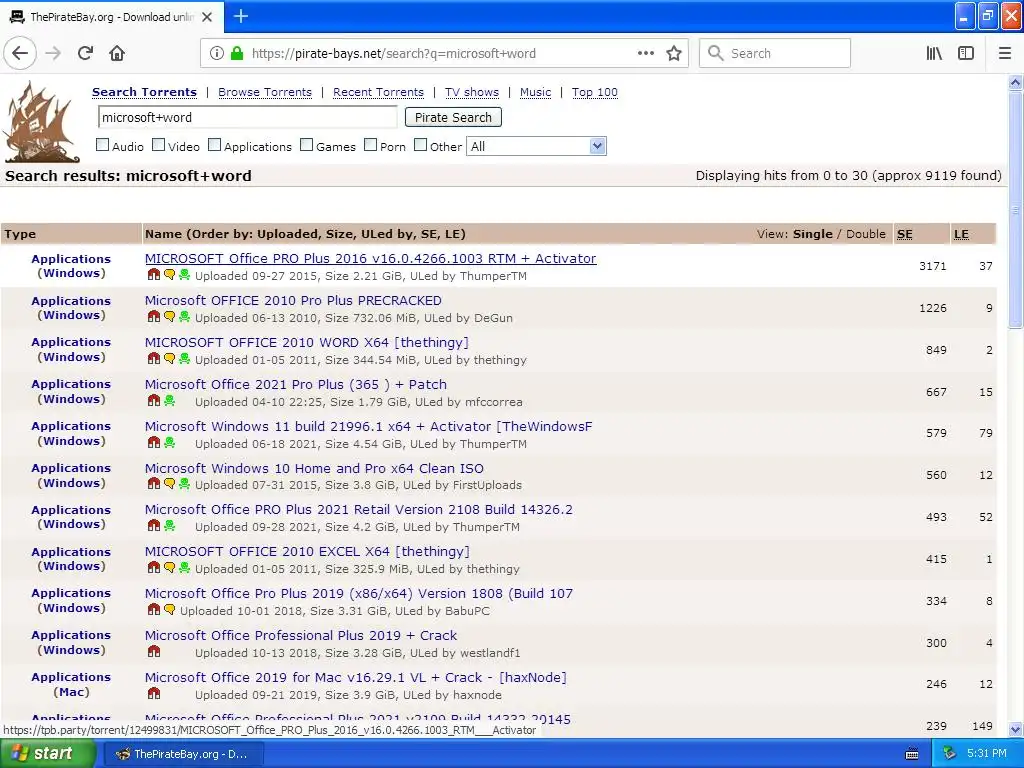
Task: Select ThePirateBay.org taskbar button
Action: pyautogui.click(x=183, y=754)
